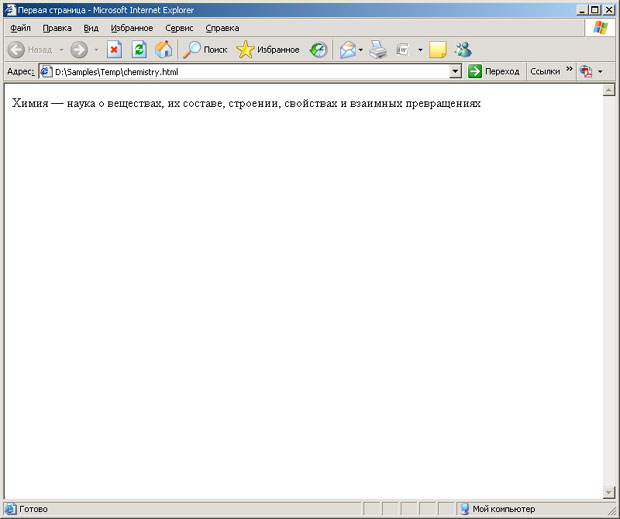The height and width of the screenshot is (519, 620).
Task: Open Favorites (Избранное) star button
Action: tap(267, 50)
